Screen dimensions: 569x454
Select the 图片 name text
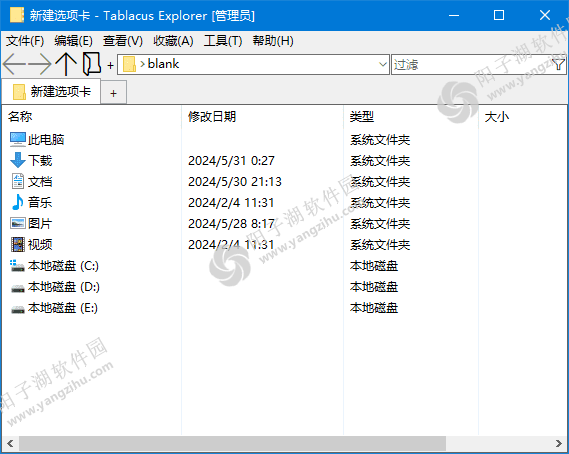click(40, 224)
